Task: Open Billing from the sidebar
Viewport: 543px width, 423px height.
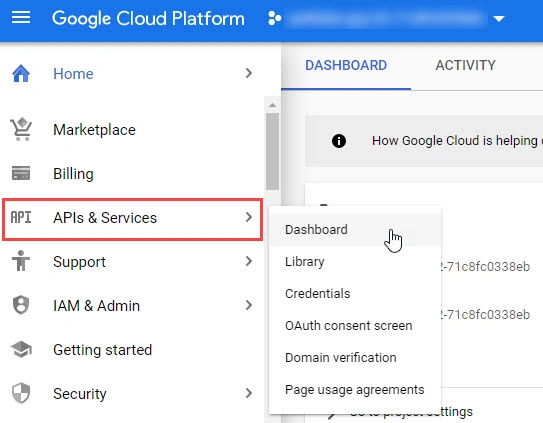Action: 73,174
